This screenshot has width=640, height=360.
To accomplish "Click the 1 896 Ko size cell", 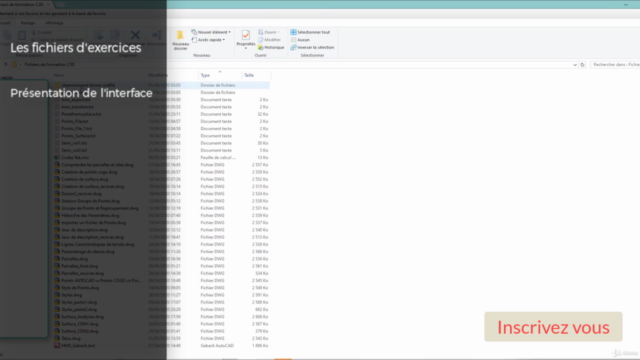I will pyautogui.click(x=260, y=346).
